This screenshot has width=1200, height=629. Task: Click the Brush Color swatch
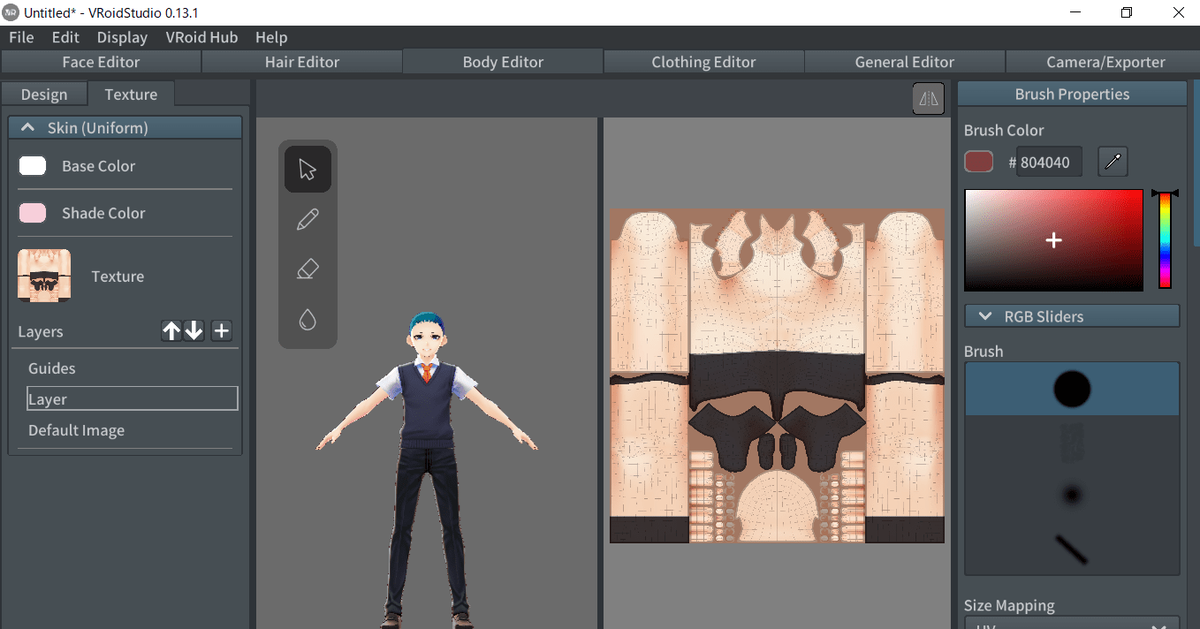pos(978,162)
